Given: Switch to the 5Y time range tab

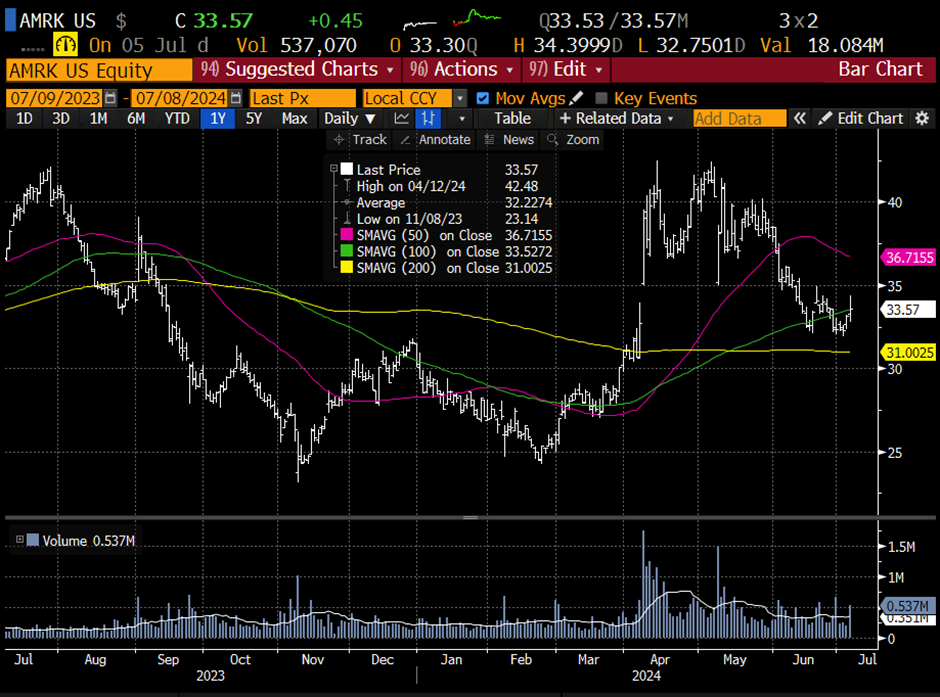Looking at the screenshot, I should point(254,118).
